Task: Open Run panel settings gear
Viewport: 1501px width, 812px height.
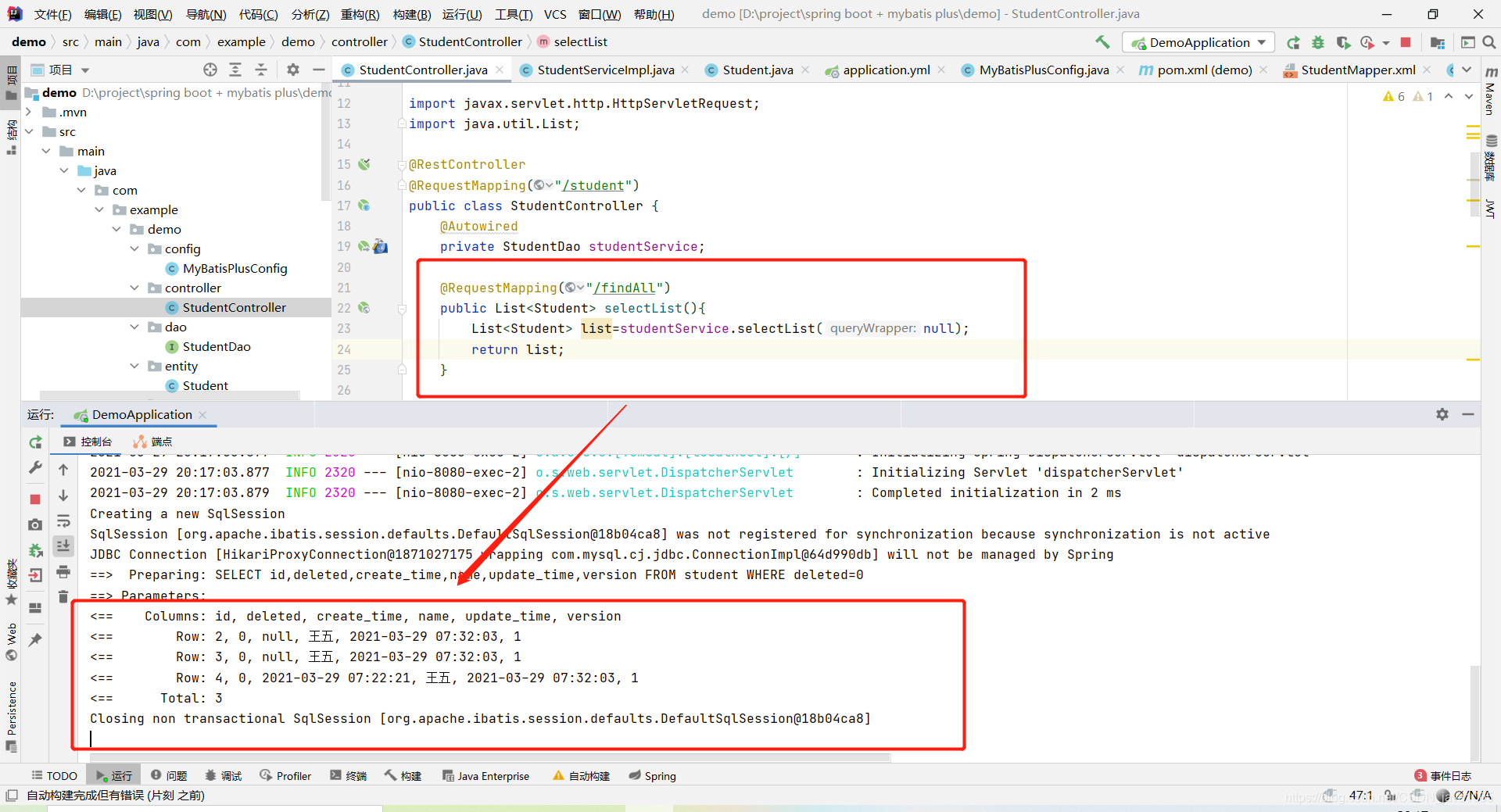Action: (1442, 414)
